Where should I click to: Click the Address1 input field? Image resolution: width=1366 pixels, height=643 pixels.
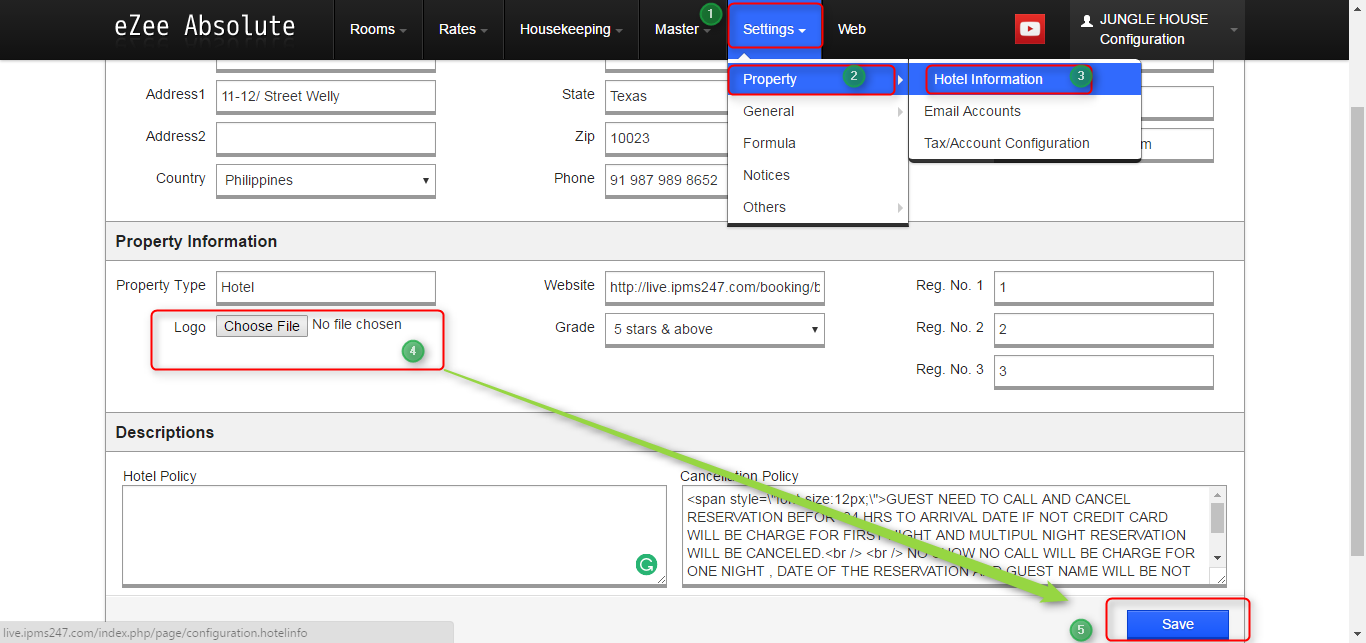326,96
